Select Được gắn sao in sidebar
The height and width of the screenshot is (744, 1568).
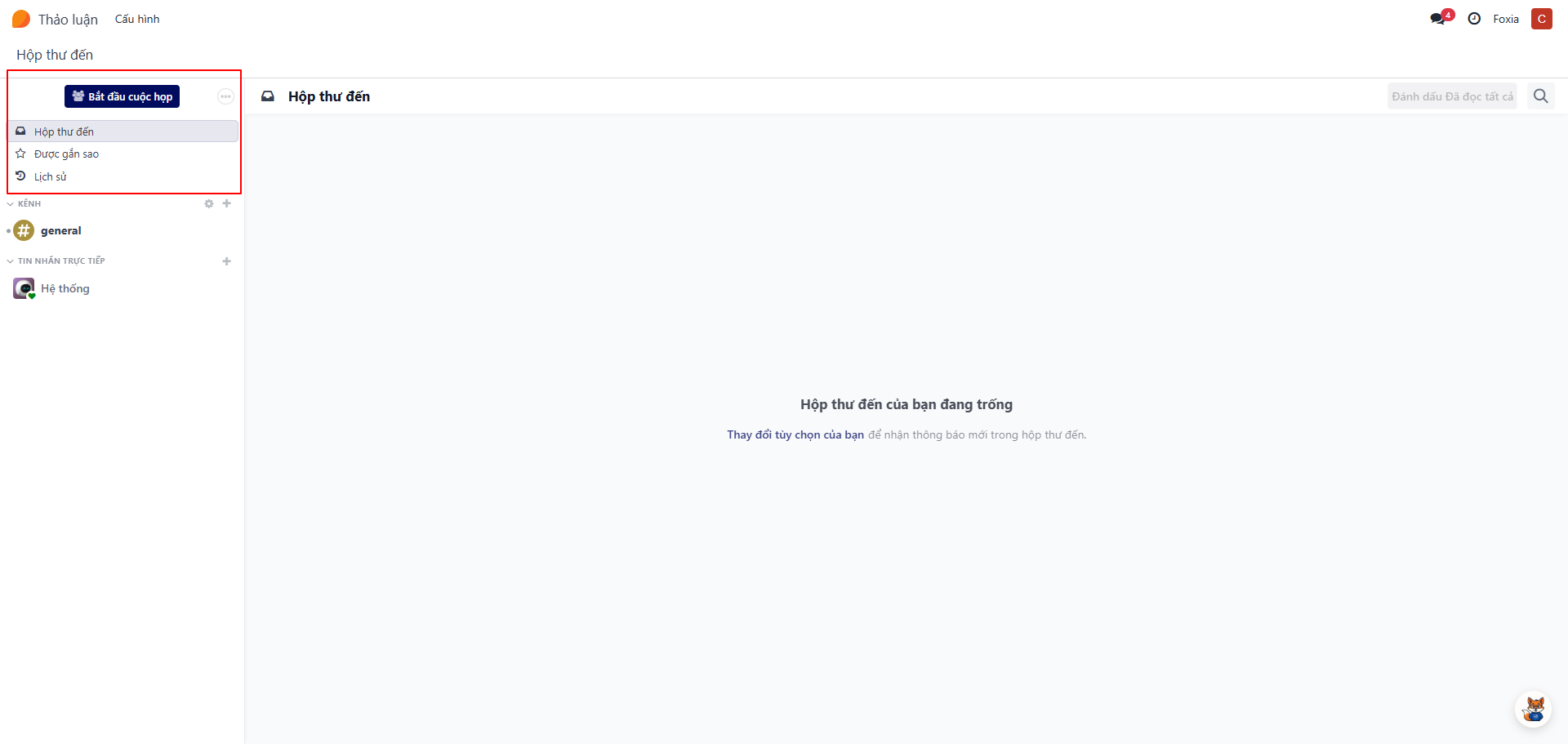tap(66, 154)
